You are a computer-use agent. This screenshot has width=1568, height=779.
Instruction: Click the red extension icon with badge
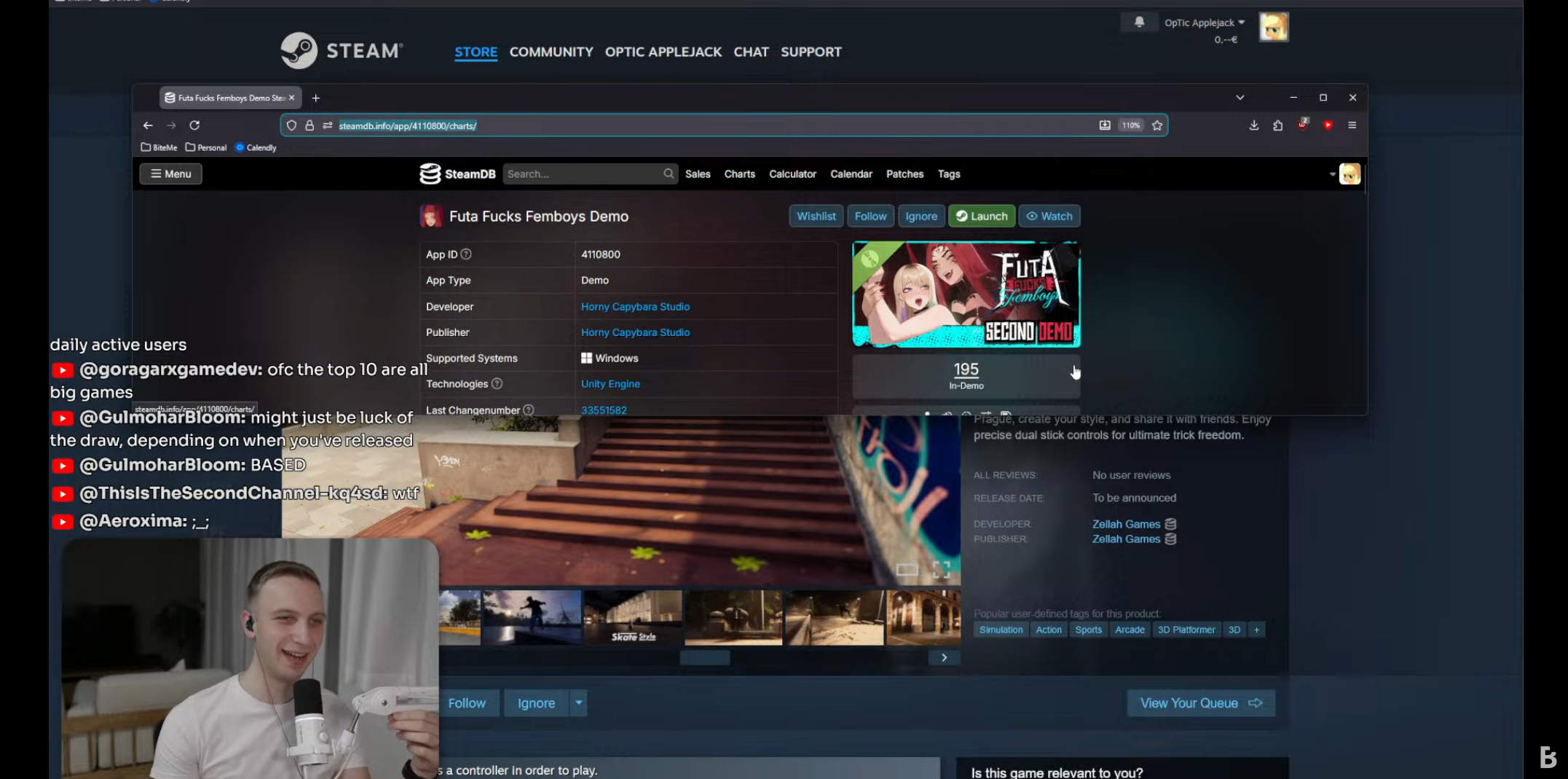click(1302, 125)
